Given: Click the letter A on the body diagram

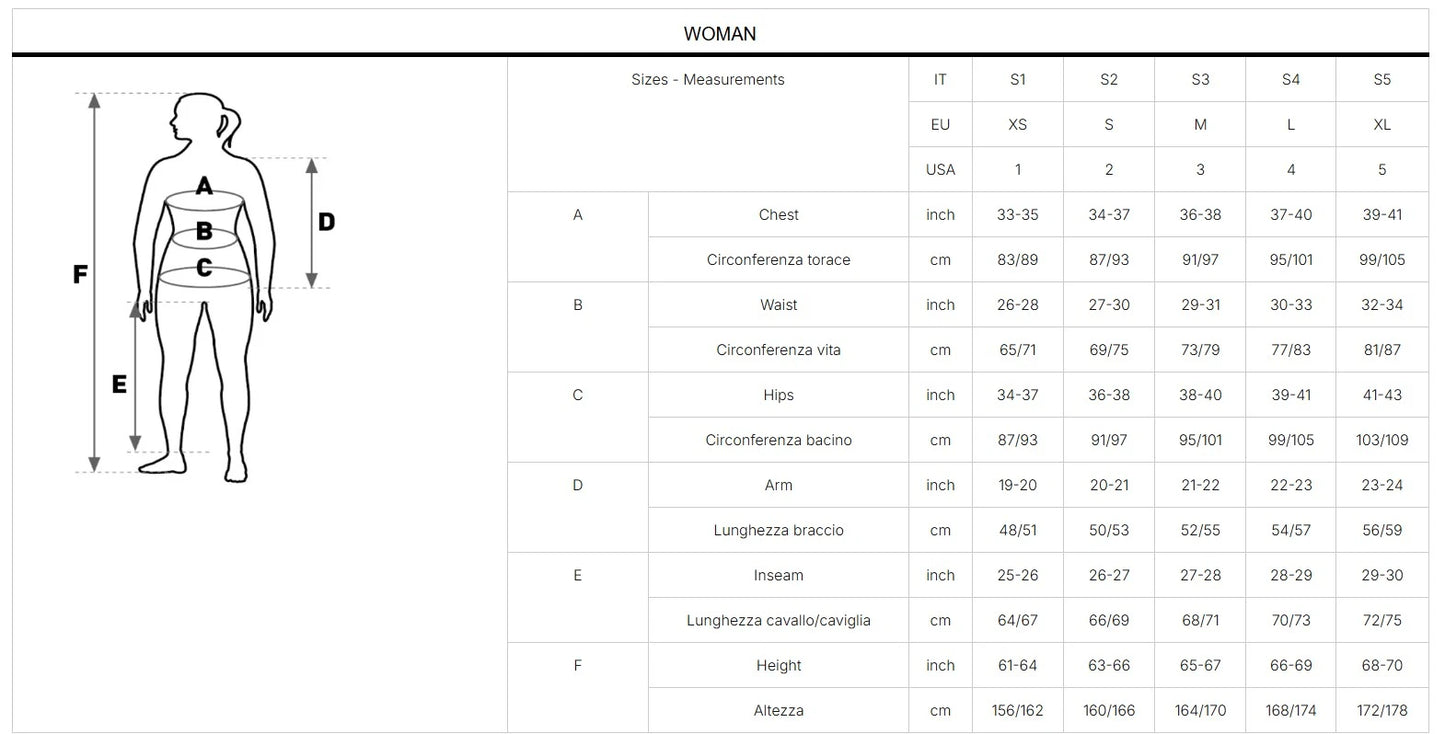Looking at the screenshot, I should [204, 186].
